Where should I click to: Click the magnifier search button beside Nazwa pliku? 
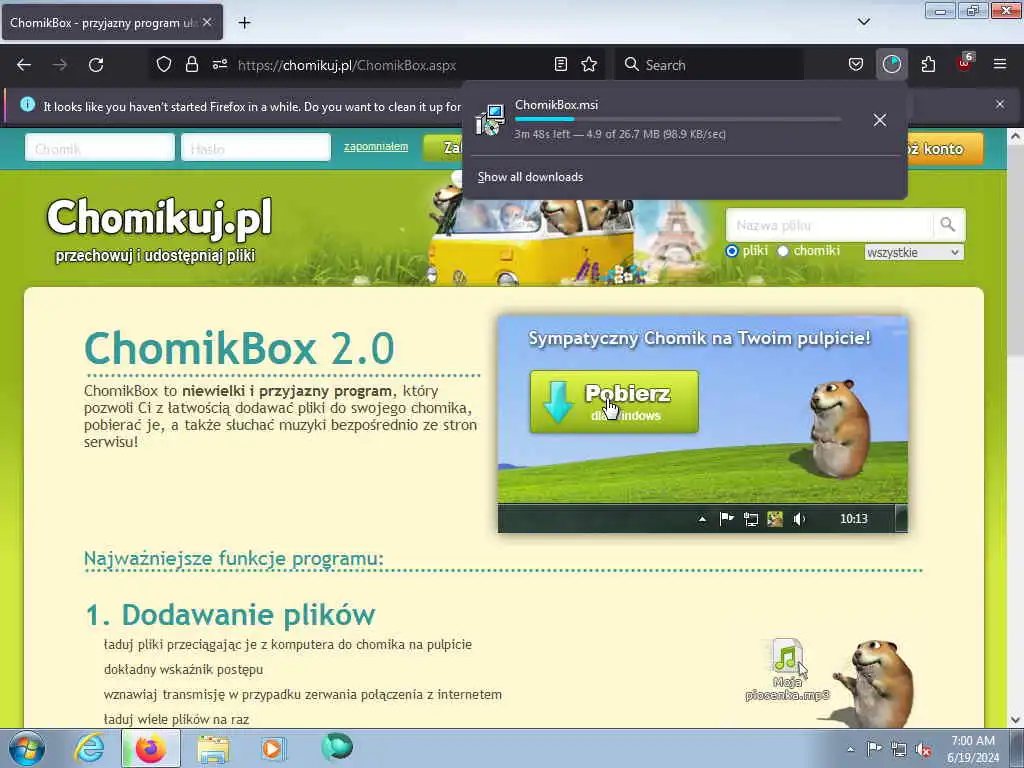[948, 225]
